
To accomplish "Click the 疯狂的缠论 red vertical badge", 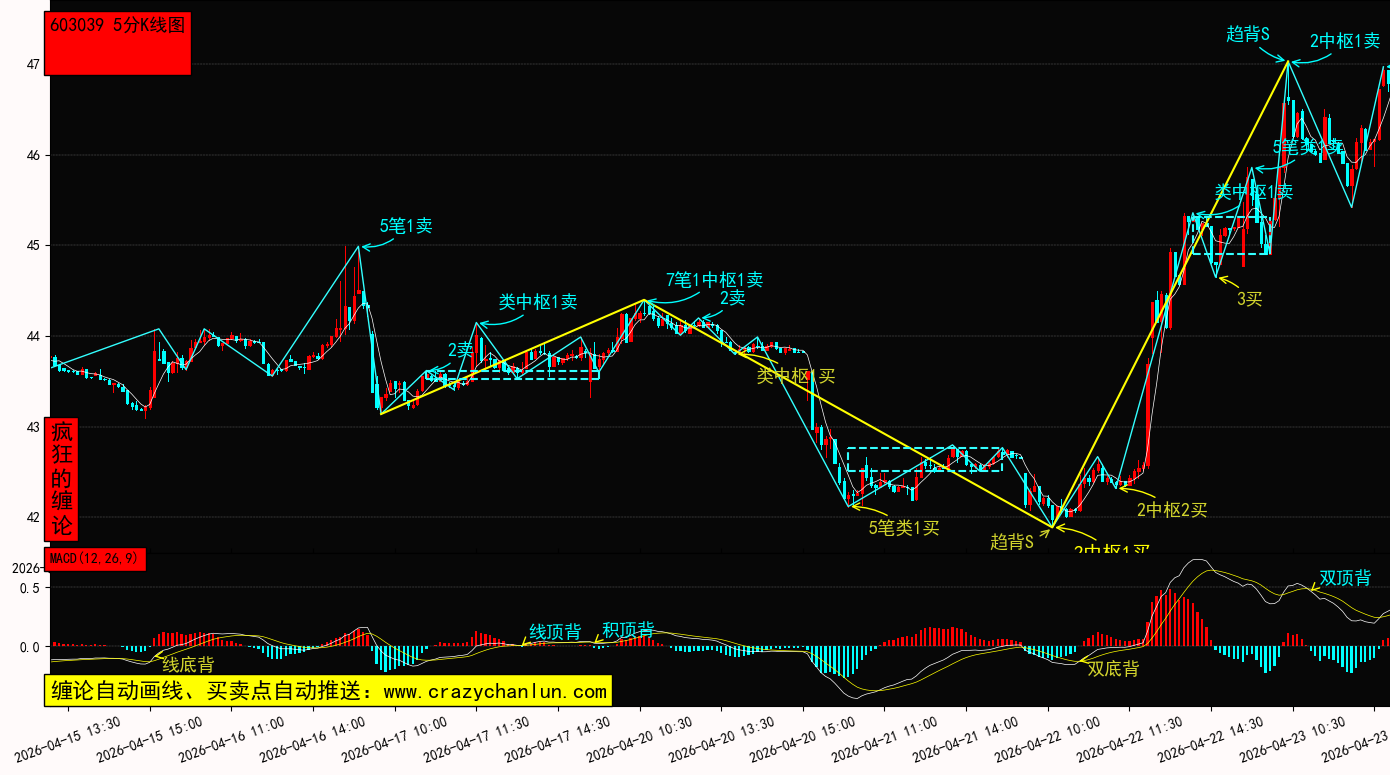I will pyautogui.click(x=62, y=480).
